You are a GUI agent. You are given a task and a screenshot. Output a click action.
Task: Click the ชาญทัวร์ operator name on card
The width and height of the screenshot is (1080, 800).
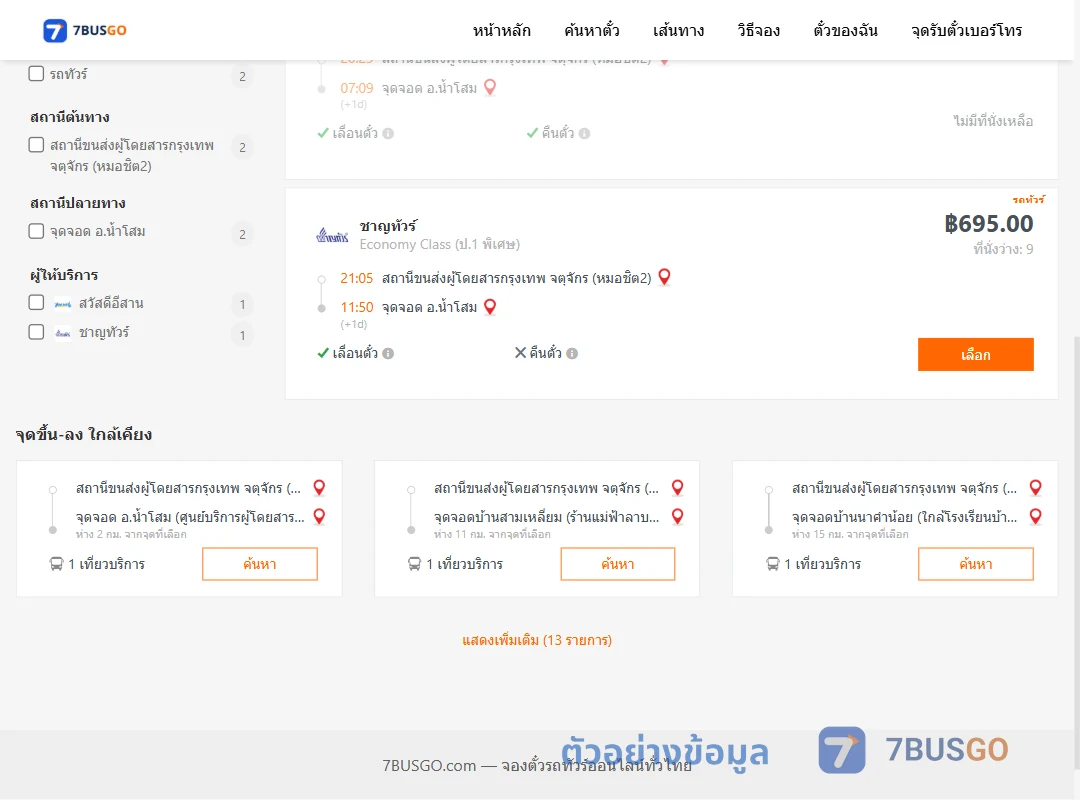click(x=388, y=225)
